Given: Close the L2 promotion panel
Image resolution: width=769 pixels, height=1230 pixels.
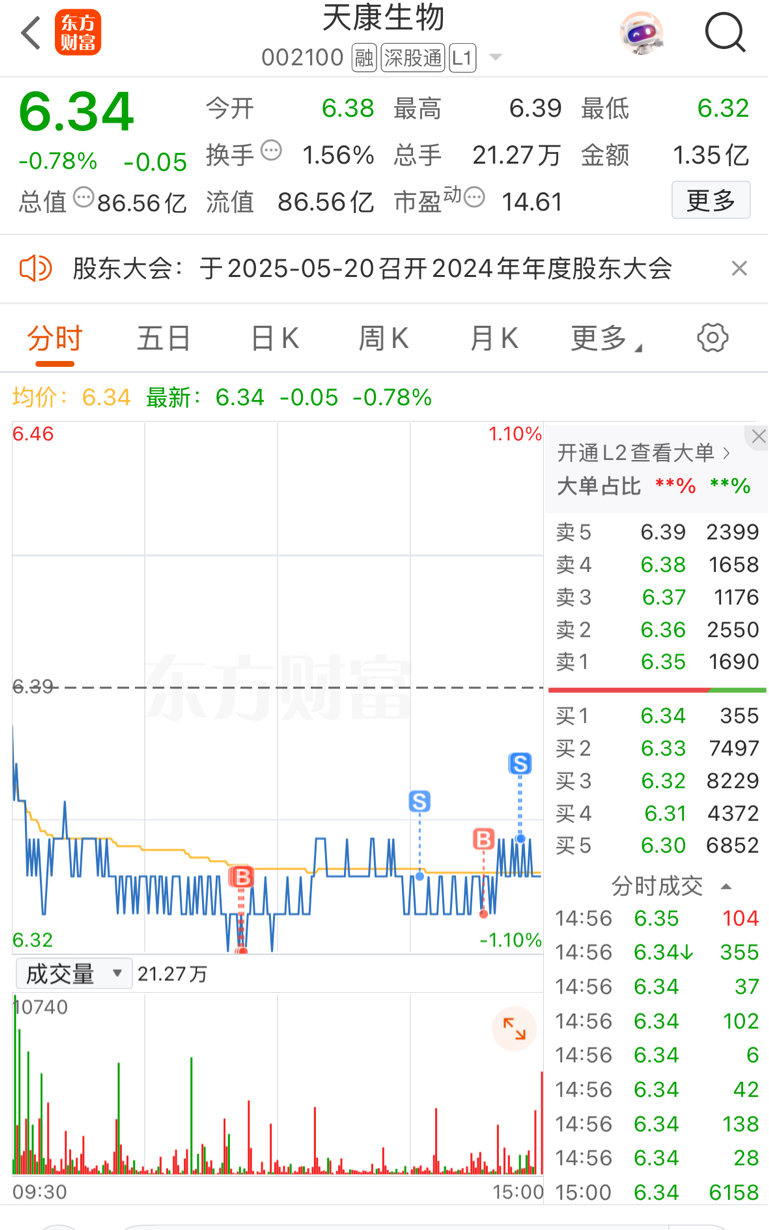Looking at the screenshot, I should [x=758, y=436].
